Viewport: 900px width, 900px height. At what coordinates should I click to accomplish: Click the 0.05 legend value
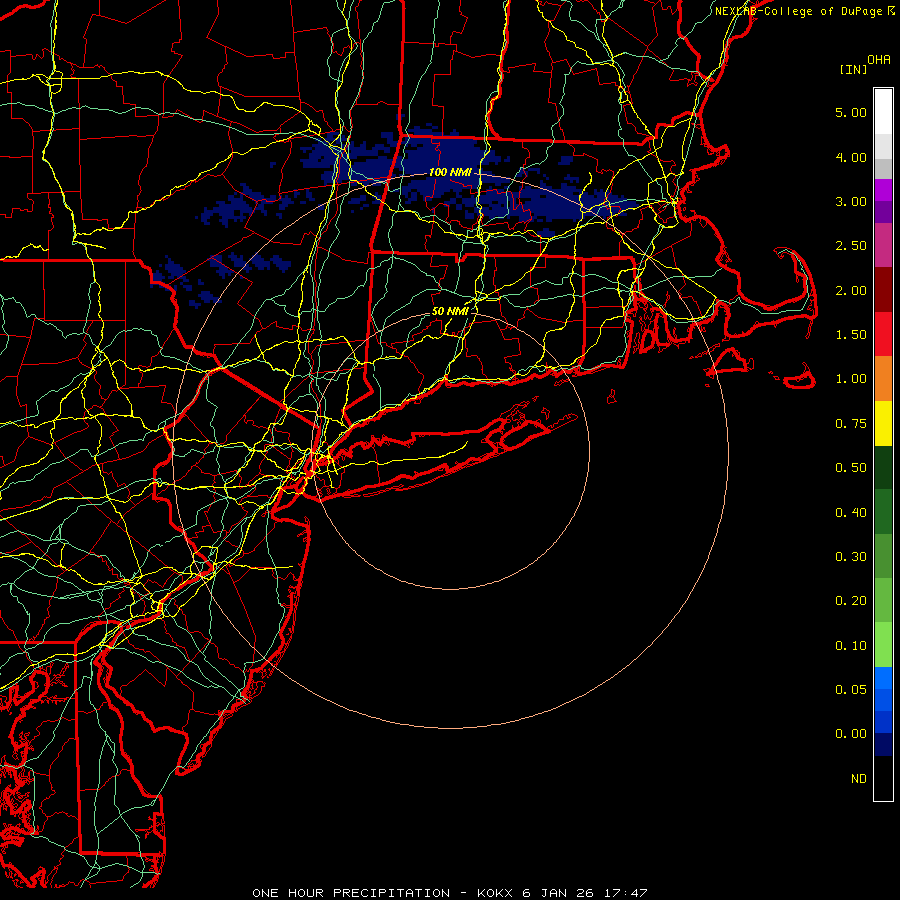[x=851, y=689]
